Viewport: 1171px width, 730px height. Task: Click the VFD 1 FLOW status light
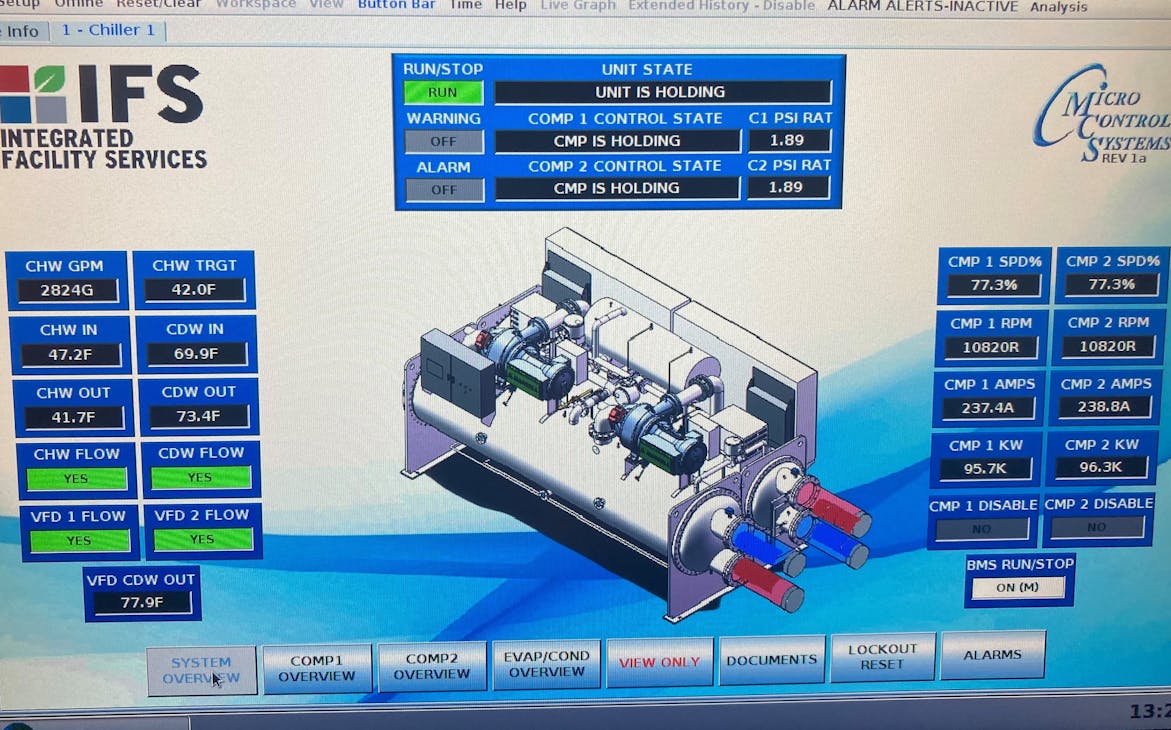(77, 540)
